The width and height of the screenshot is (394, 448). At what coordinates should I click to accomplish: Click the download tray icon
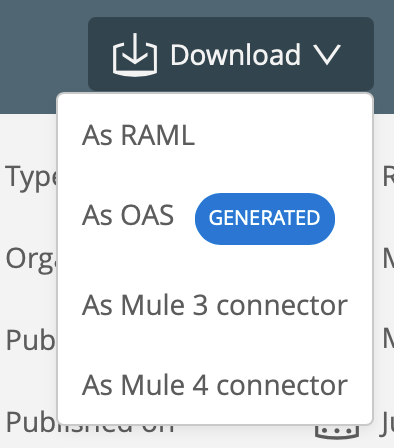click(135, 55)
